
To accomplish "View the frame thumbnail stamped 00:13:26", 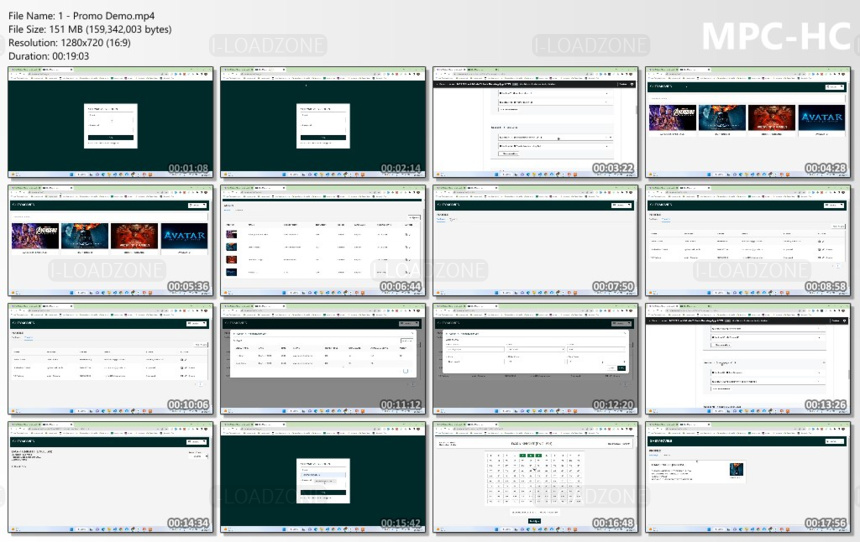I will click(748, 359).
